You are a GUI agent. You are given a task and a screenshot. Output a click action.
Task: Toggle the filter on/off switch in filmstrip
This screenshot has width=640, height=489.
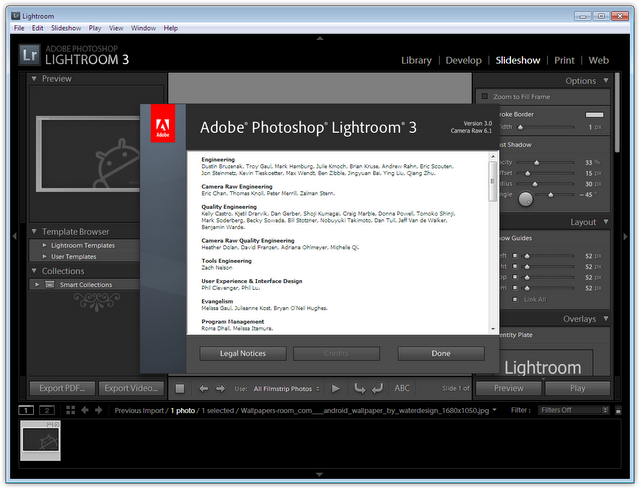tap(618, 411)
